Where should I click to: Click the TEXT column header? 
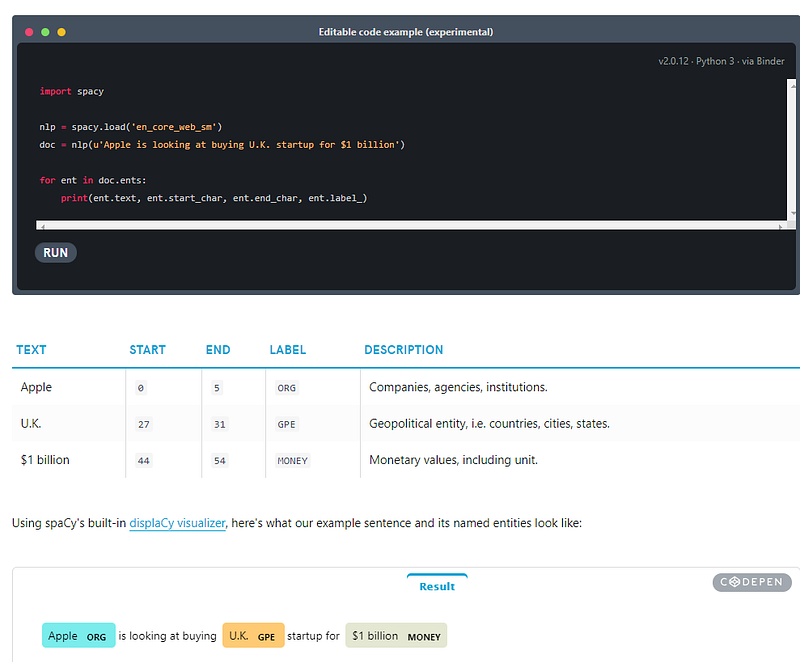click(31, 350)
